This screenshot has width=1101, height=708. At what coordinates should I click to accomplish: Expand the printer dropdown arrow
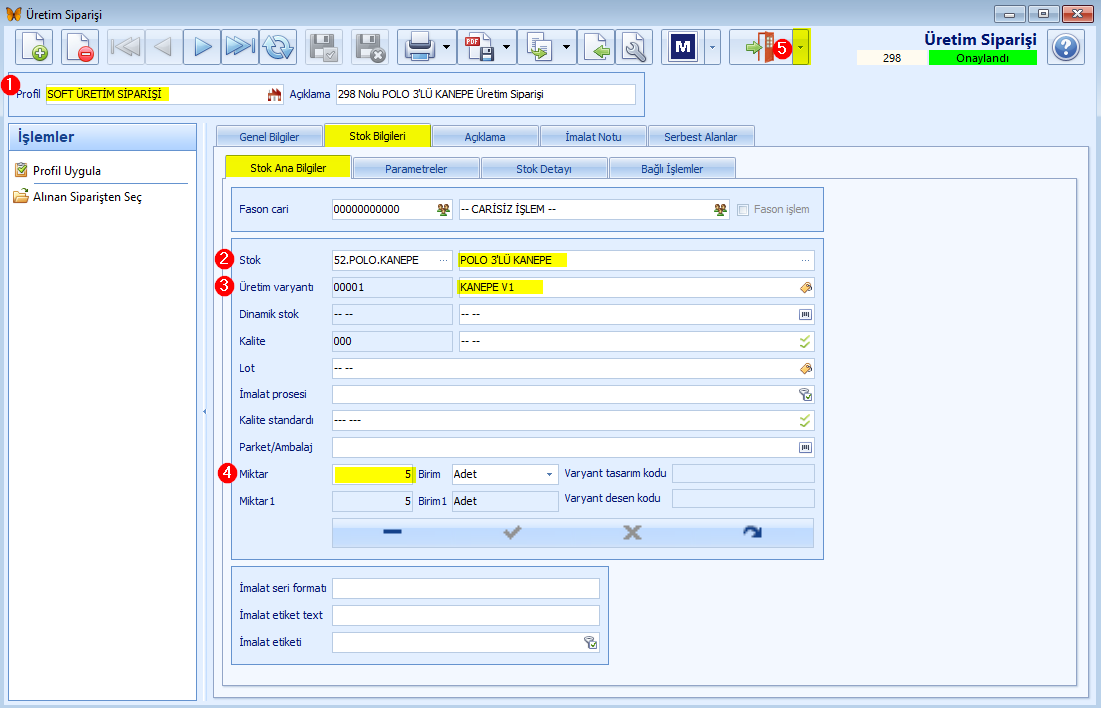(x=447, y=47)
